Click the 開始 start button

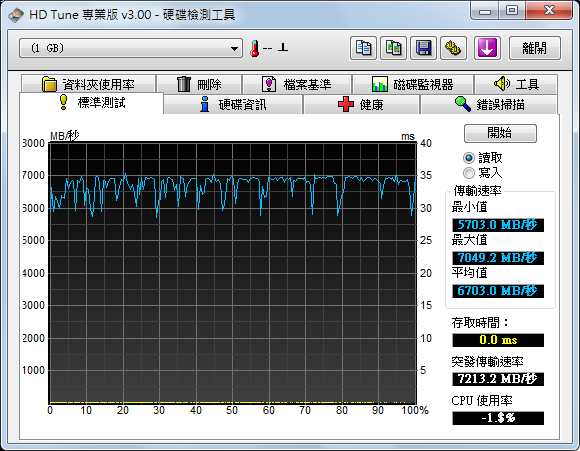[500, 133]
